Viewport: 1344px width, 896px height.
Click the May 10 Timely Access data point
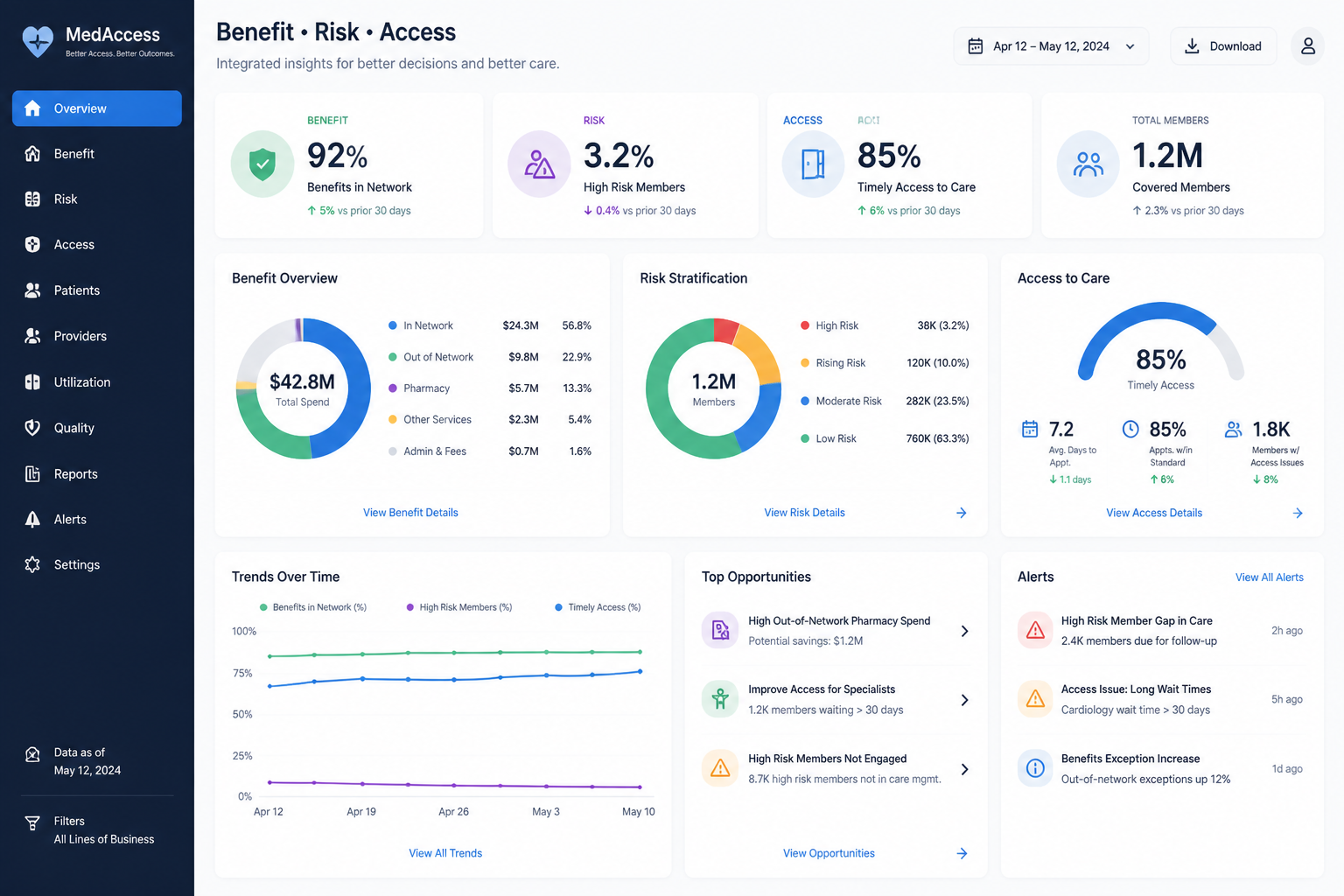click(x=640, y=671)
